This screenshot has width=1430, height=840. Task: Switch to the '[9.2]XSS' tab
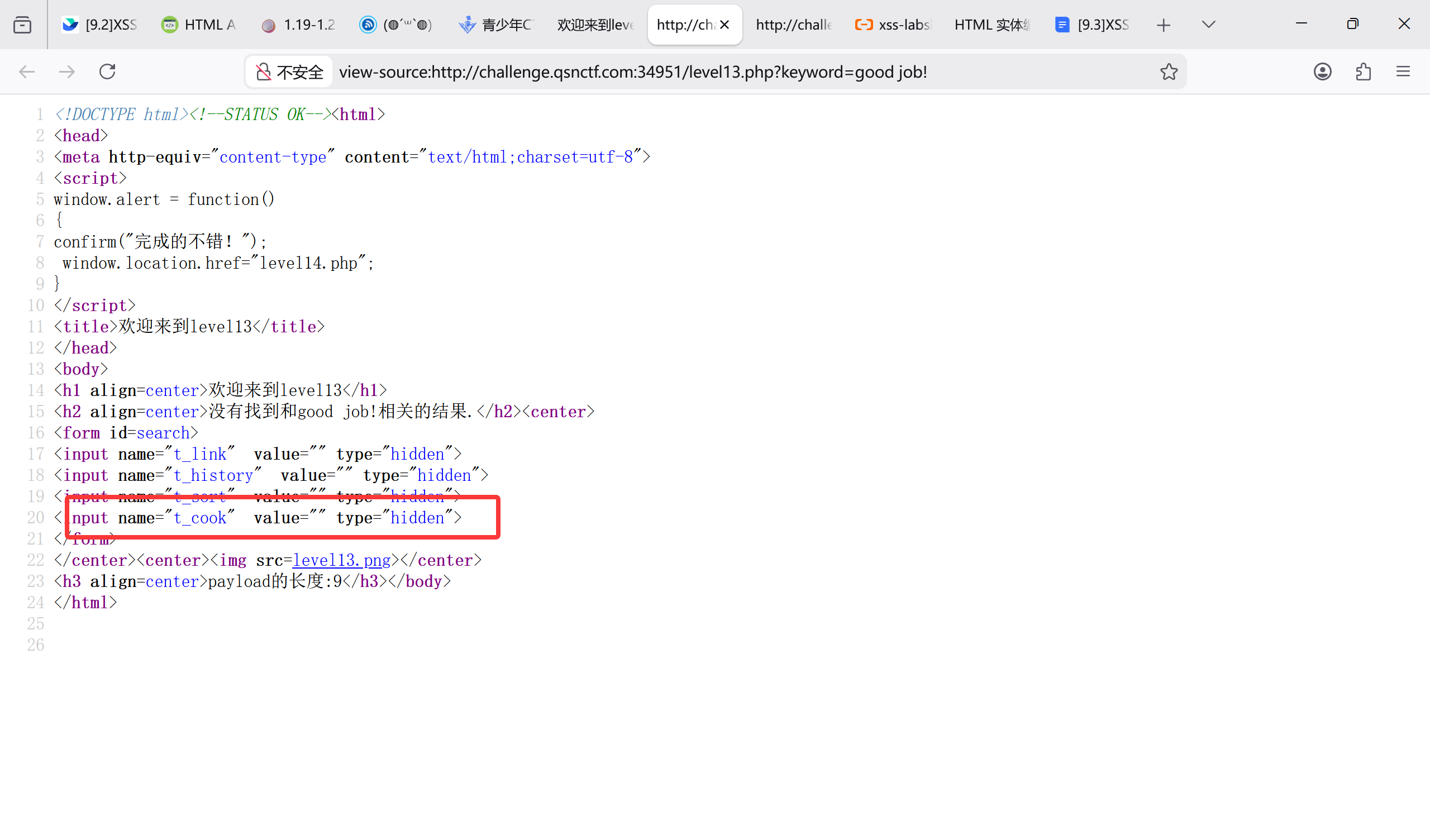(101, 25)
